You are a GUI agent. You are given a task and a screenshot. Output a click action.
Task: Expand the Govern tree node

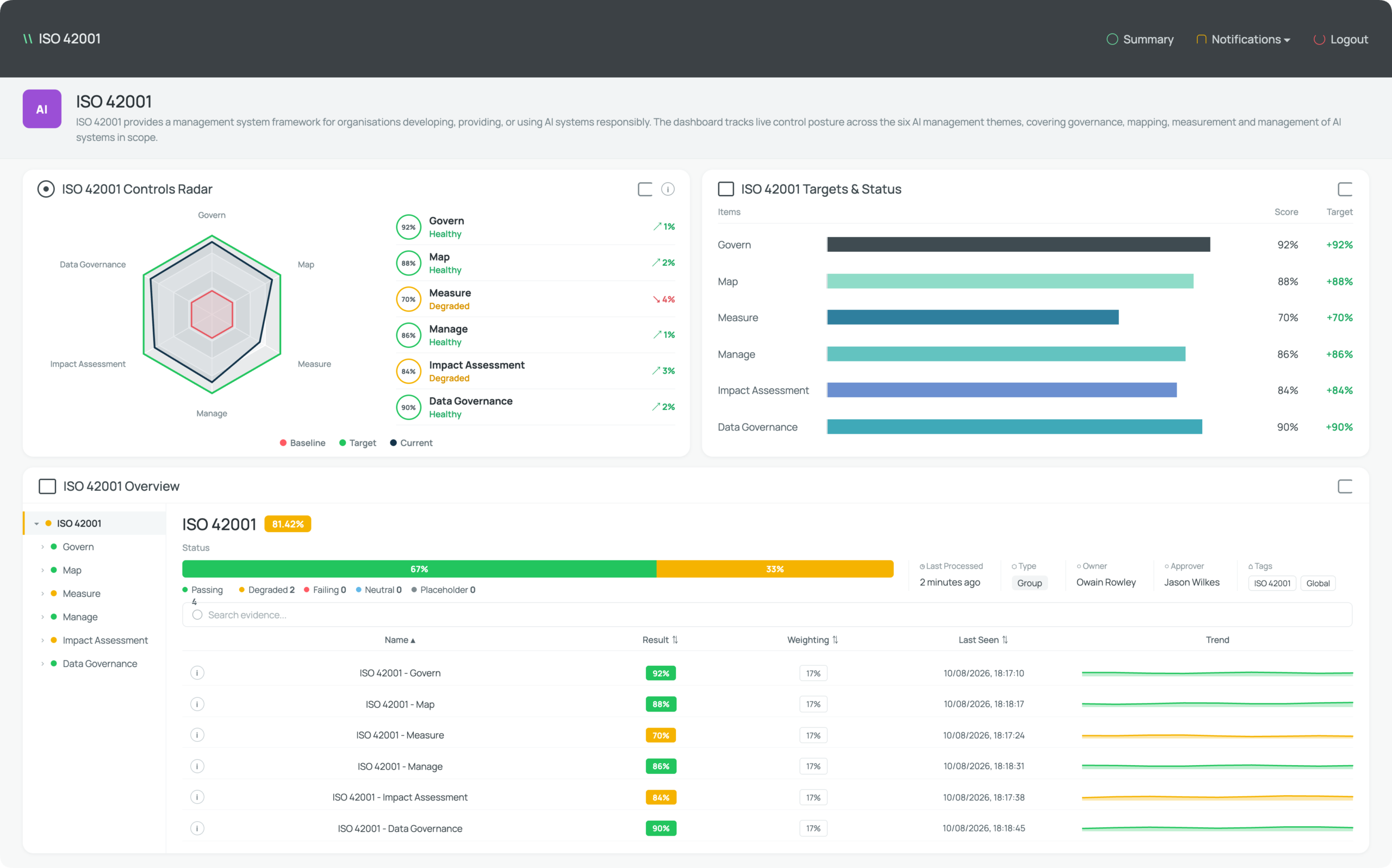(42, 547)
